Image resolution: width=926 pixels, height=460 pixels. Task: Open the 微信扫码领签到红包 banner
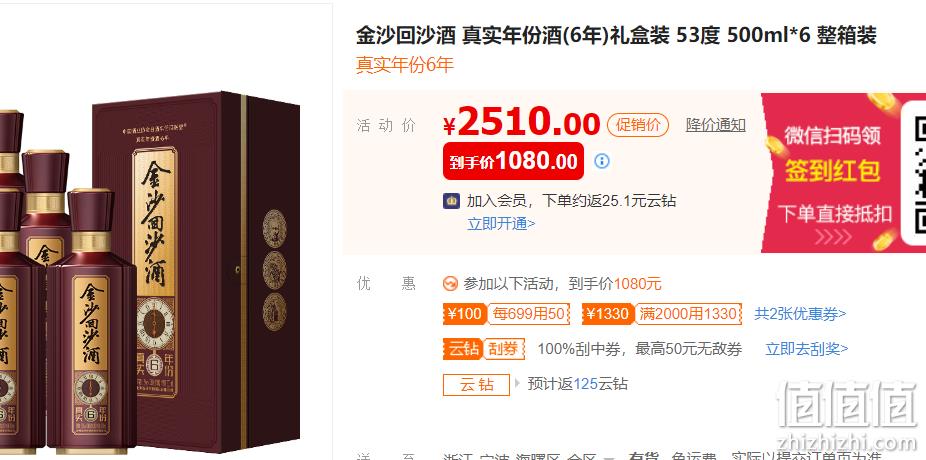tap(843, 173)
